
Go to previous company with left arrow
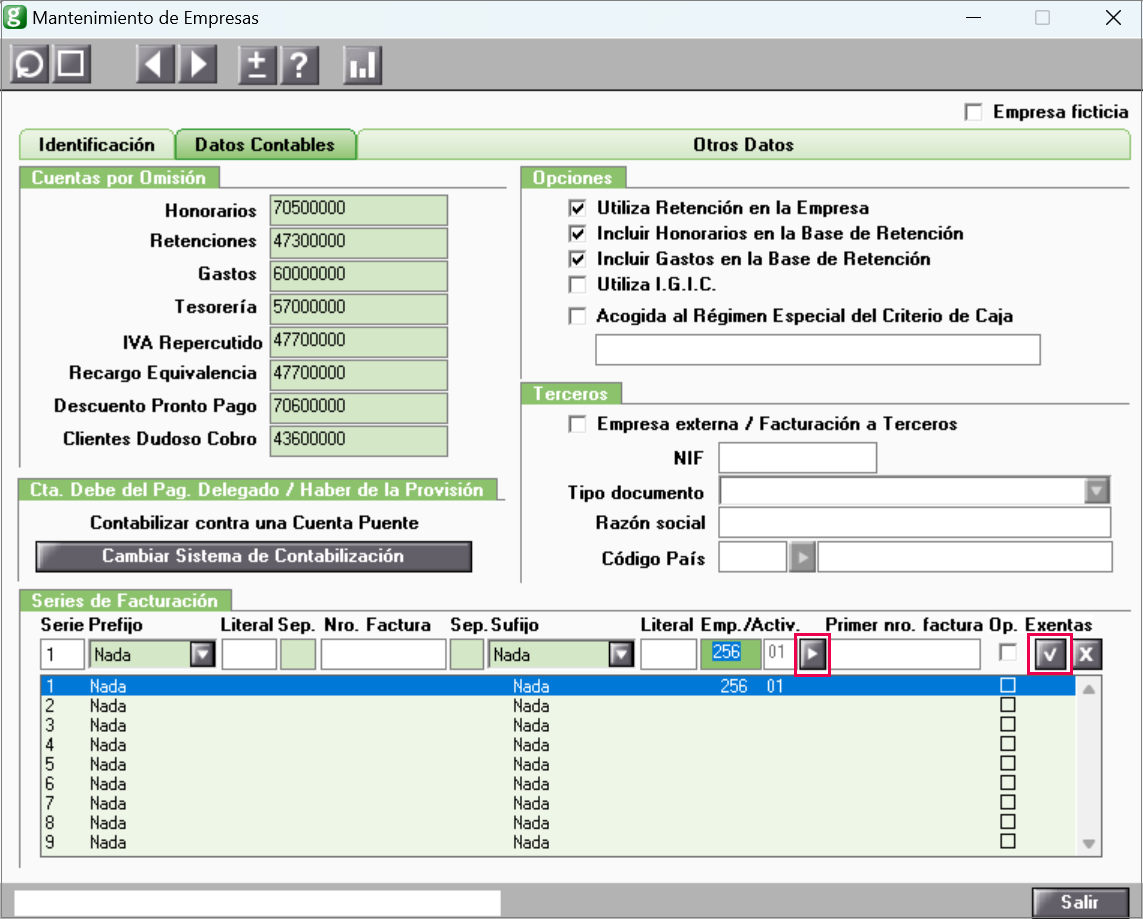(x=154, y=65)
